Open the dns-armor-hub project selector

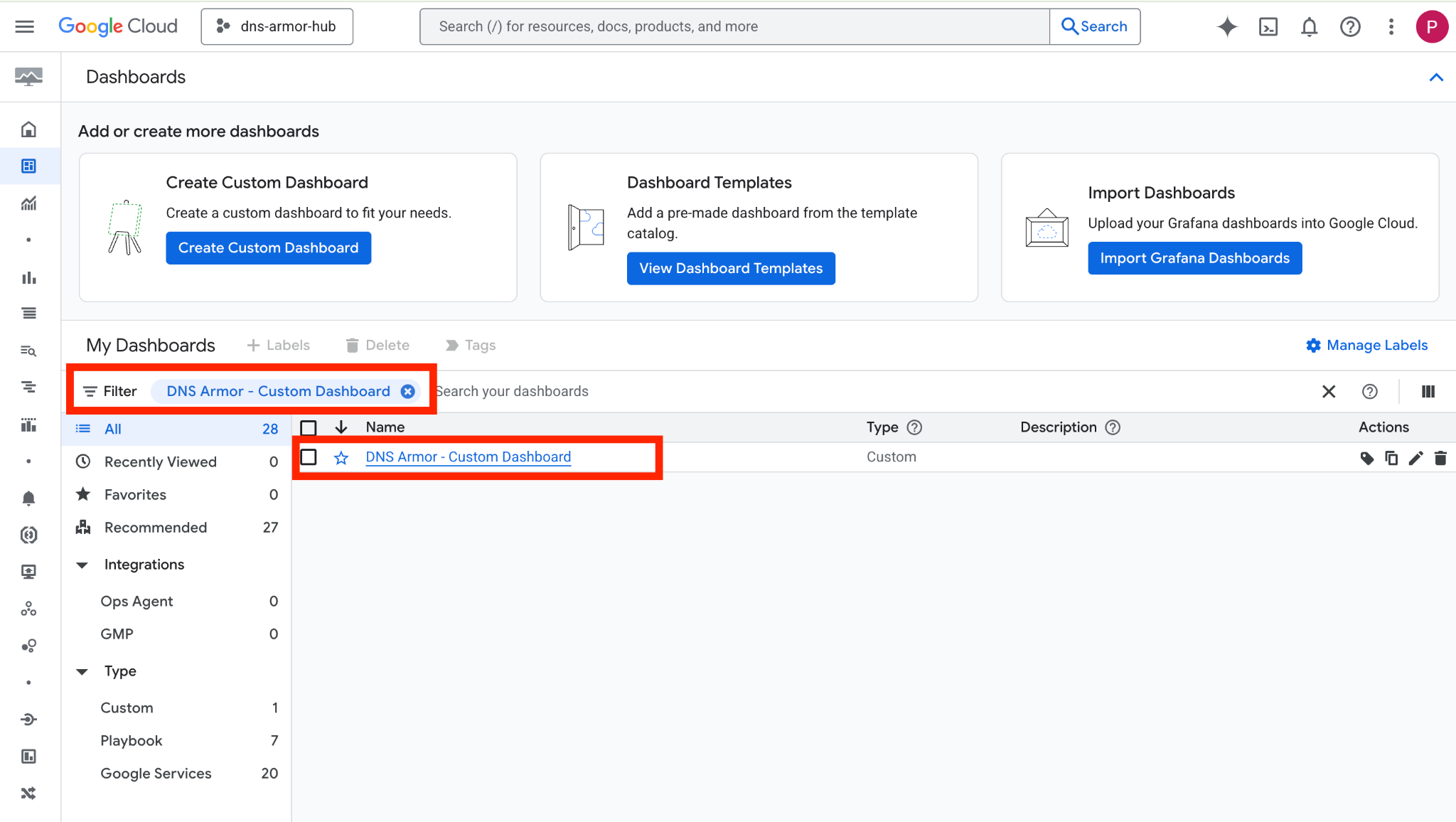coord(277,27)
